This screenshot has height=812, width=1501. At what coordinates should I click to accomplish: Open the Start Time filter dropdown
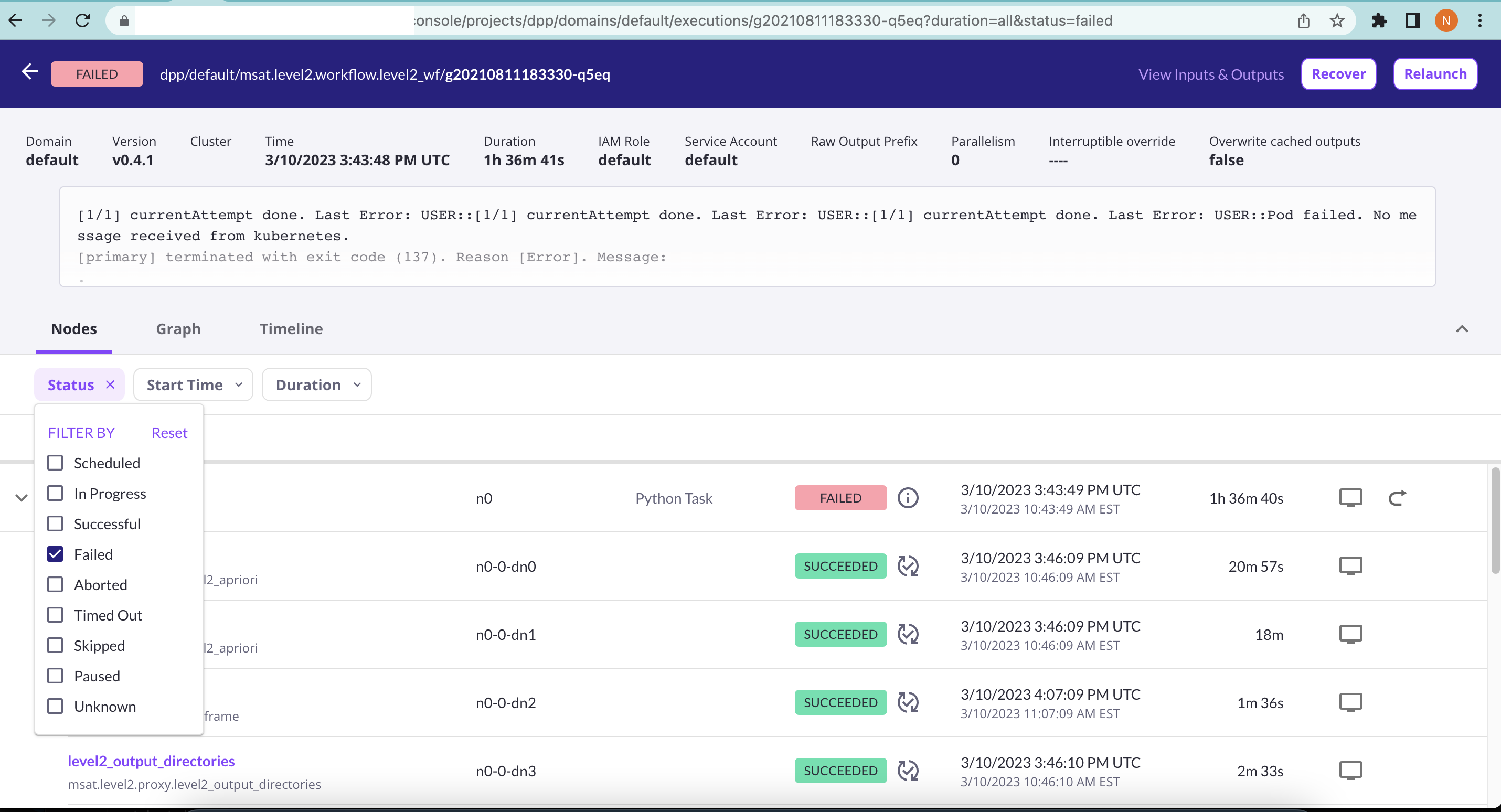(x=193, y=384)
